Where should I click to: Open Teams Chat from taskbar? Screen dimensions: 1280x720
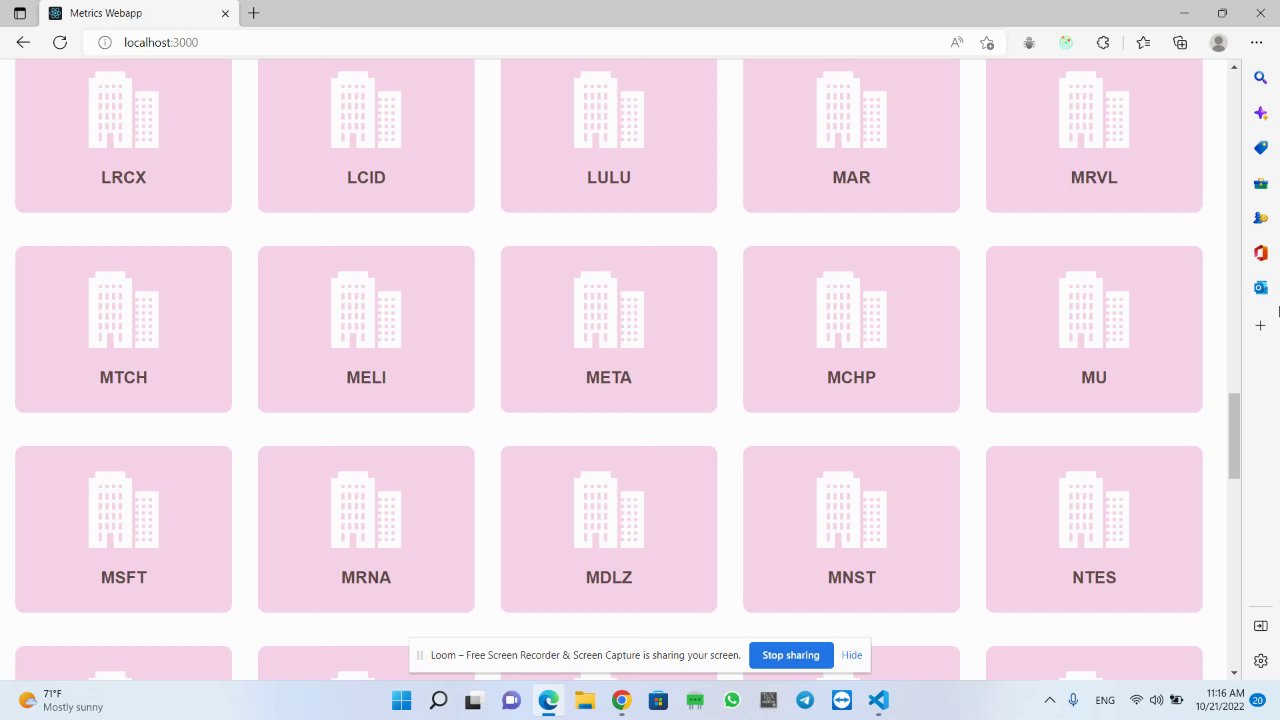pyautogui.click(x=511, y=700)
